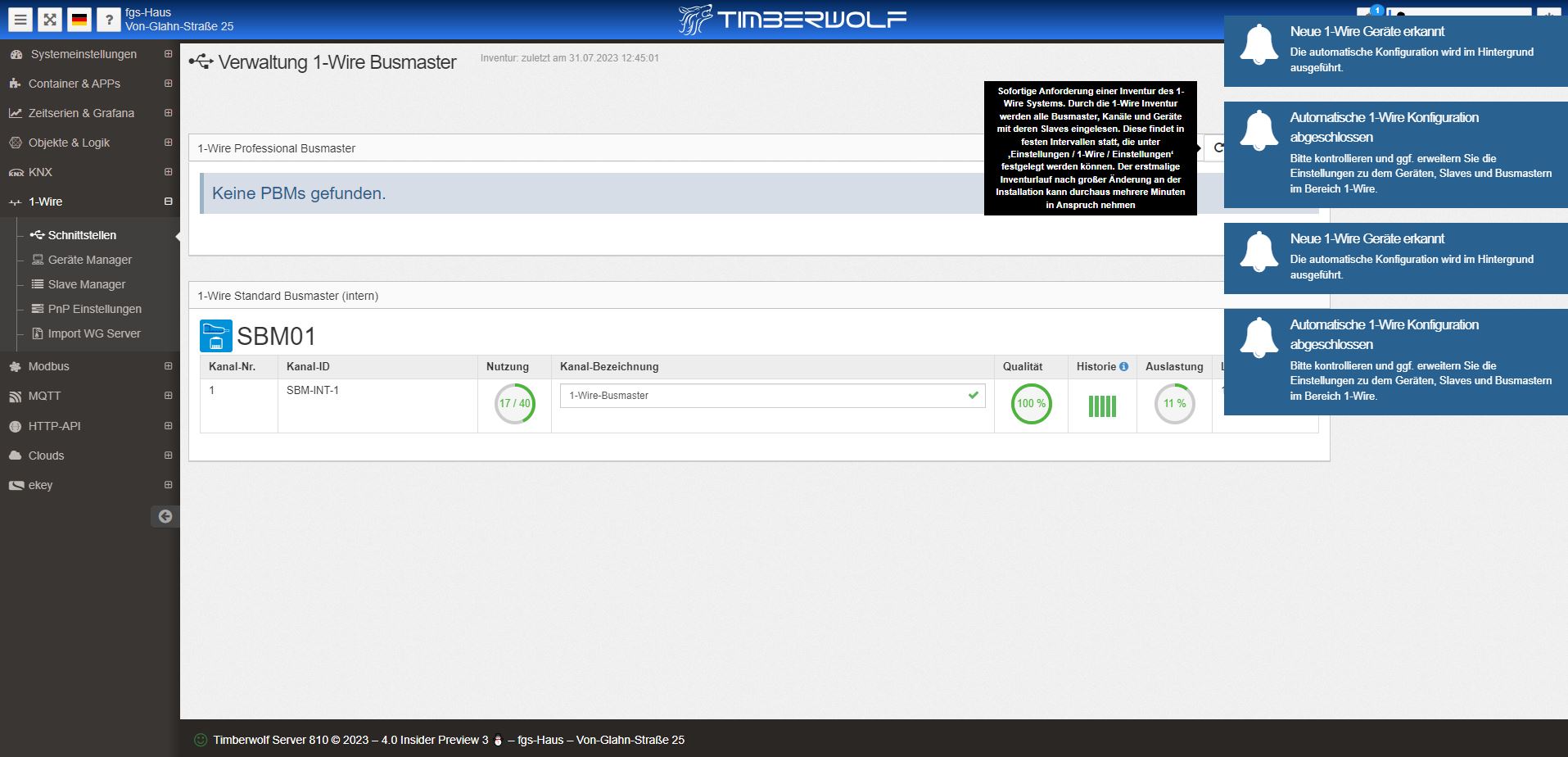This screenshot has width=1568, height=757.
Task: Click the Kanal-Bezeichnung input '1-Wire-Busmaster'
Action: pos(772,396)
